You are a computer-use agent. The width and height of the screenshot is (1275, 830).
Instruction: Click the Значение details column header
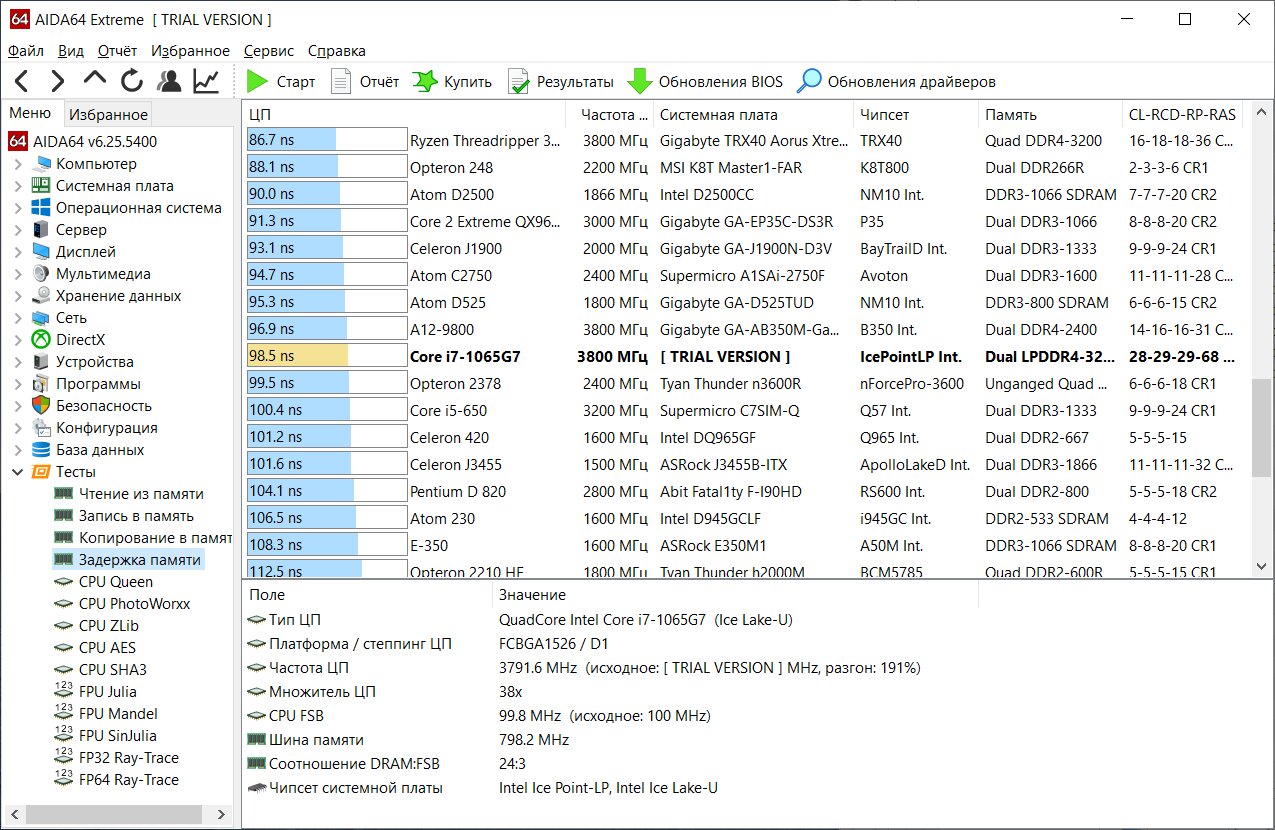[x=735, y=595]
